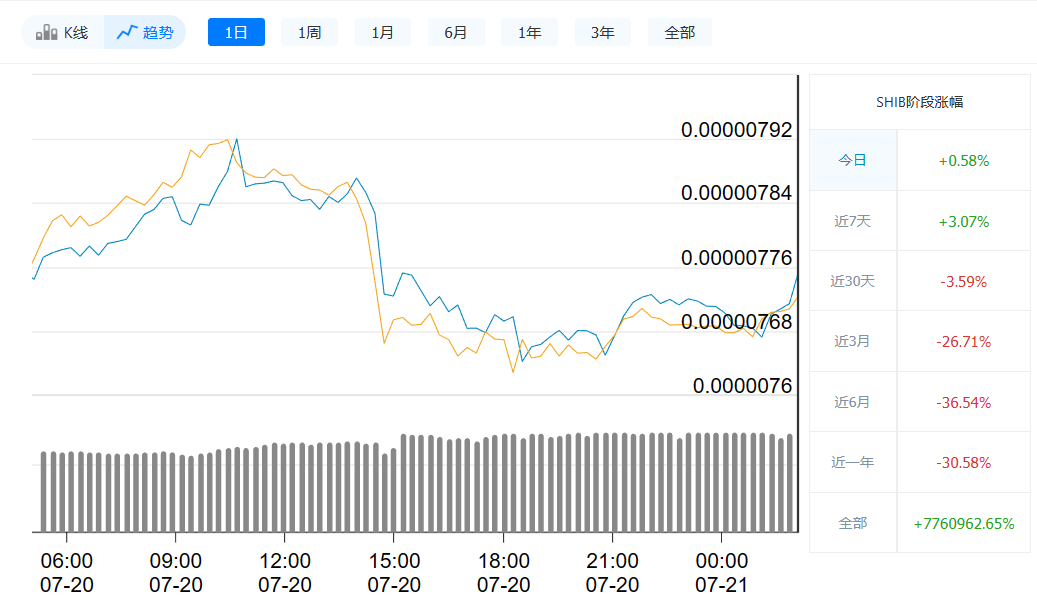Viewport: 1037px width, 611px height.
Task: Switch to K线 chart mode
Action: (x=64, y=33)
